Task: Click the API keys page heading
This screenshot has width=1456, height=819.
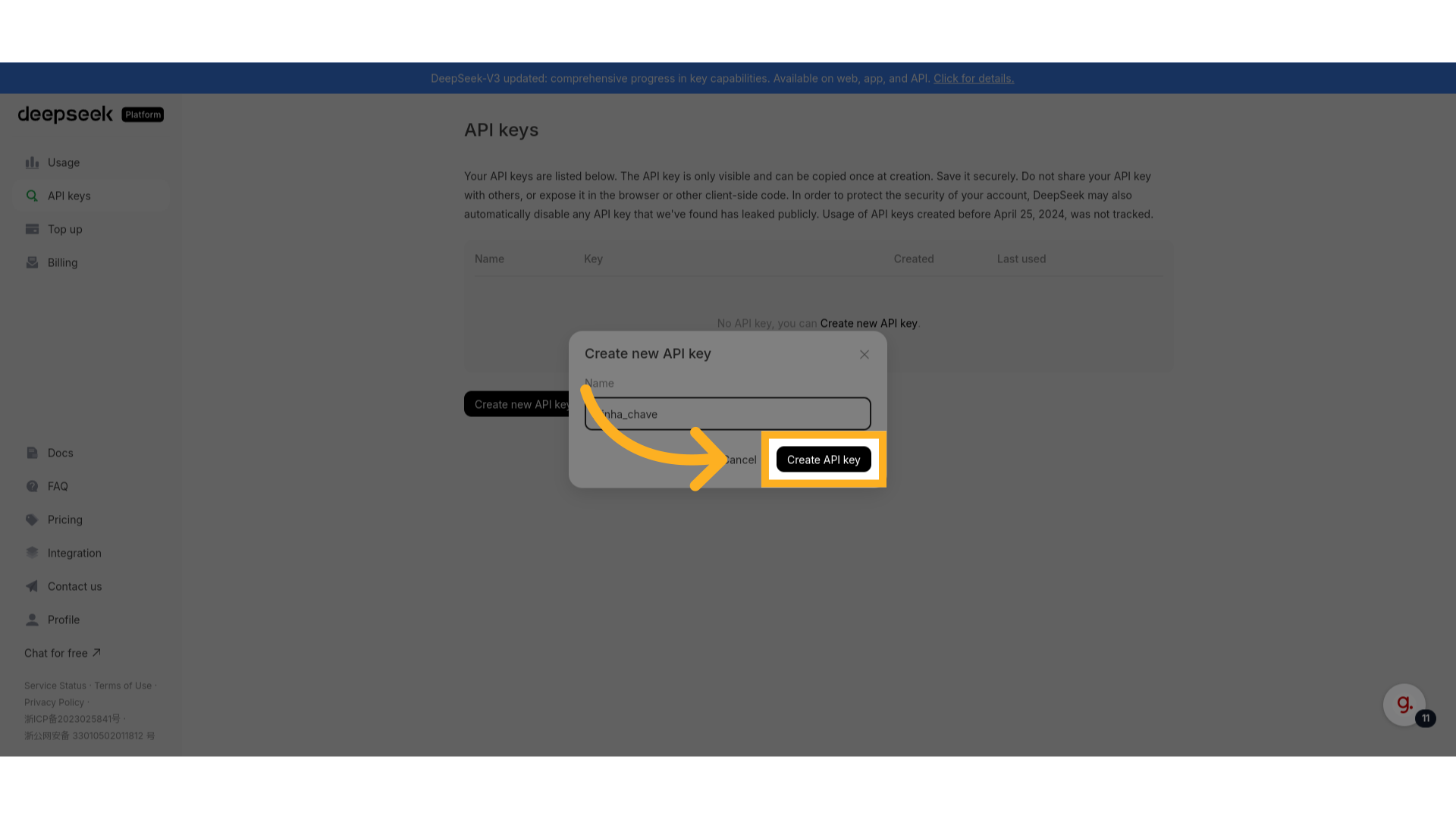Action: [501, 130]
